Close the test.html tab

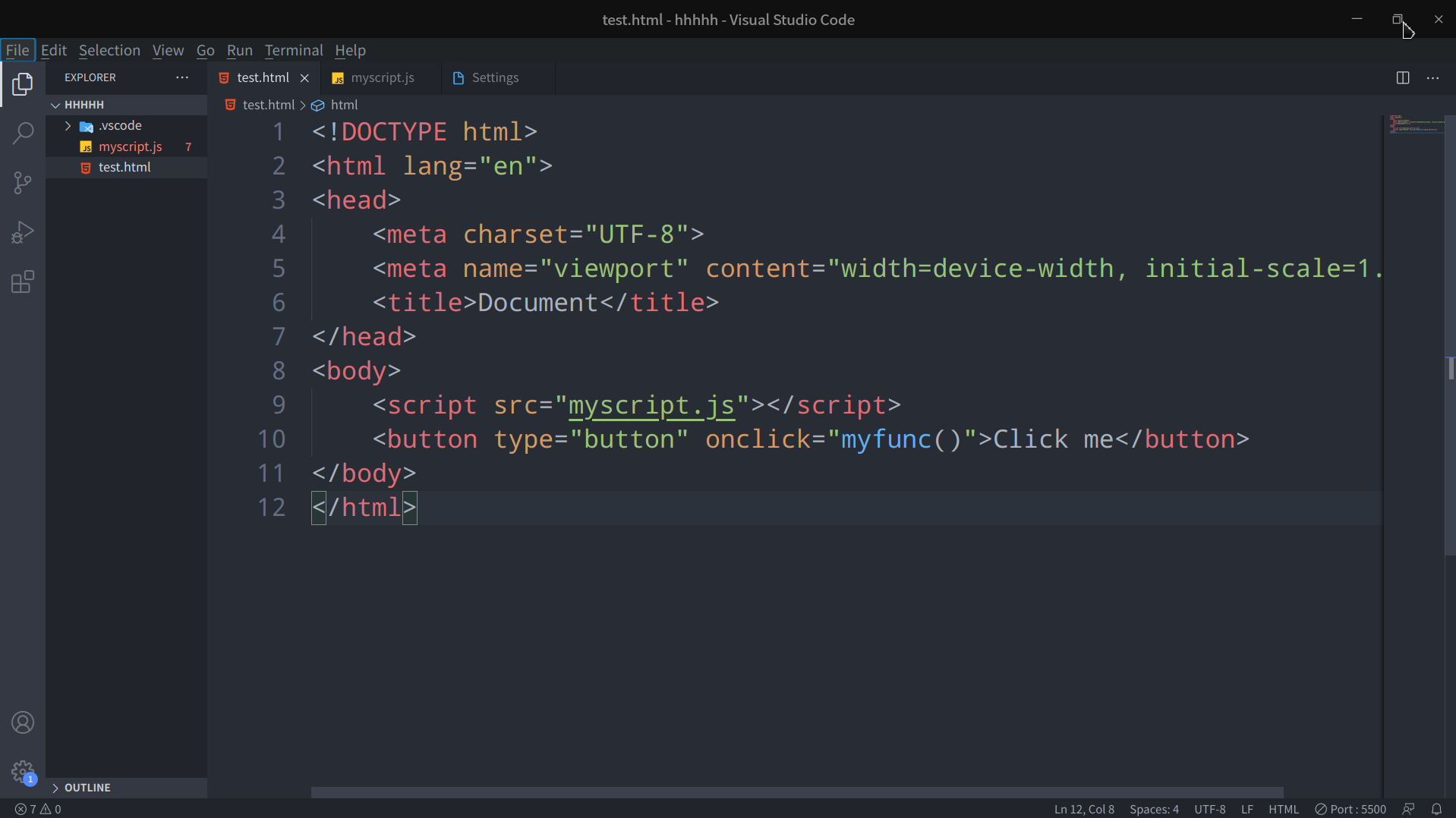[304, 77]
